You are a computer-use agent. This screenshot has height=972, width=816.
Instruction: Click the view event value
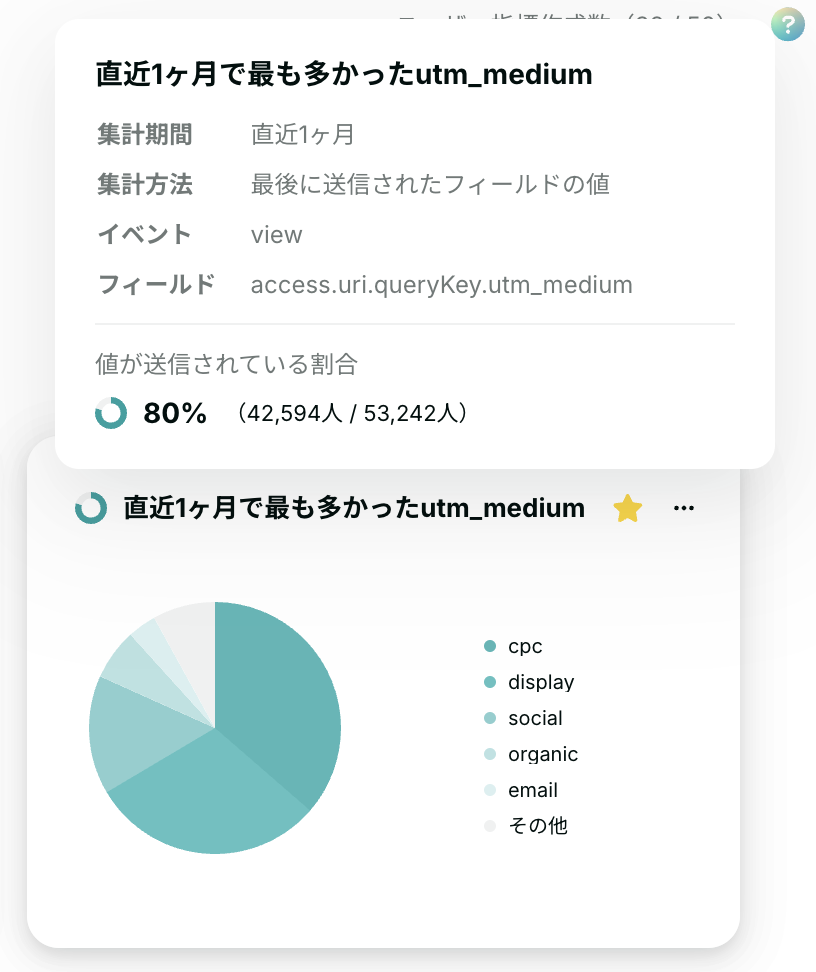coord(277,235)
